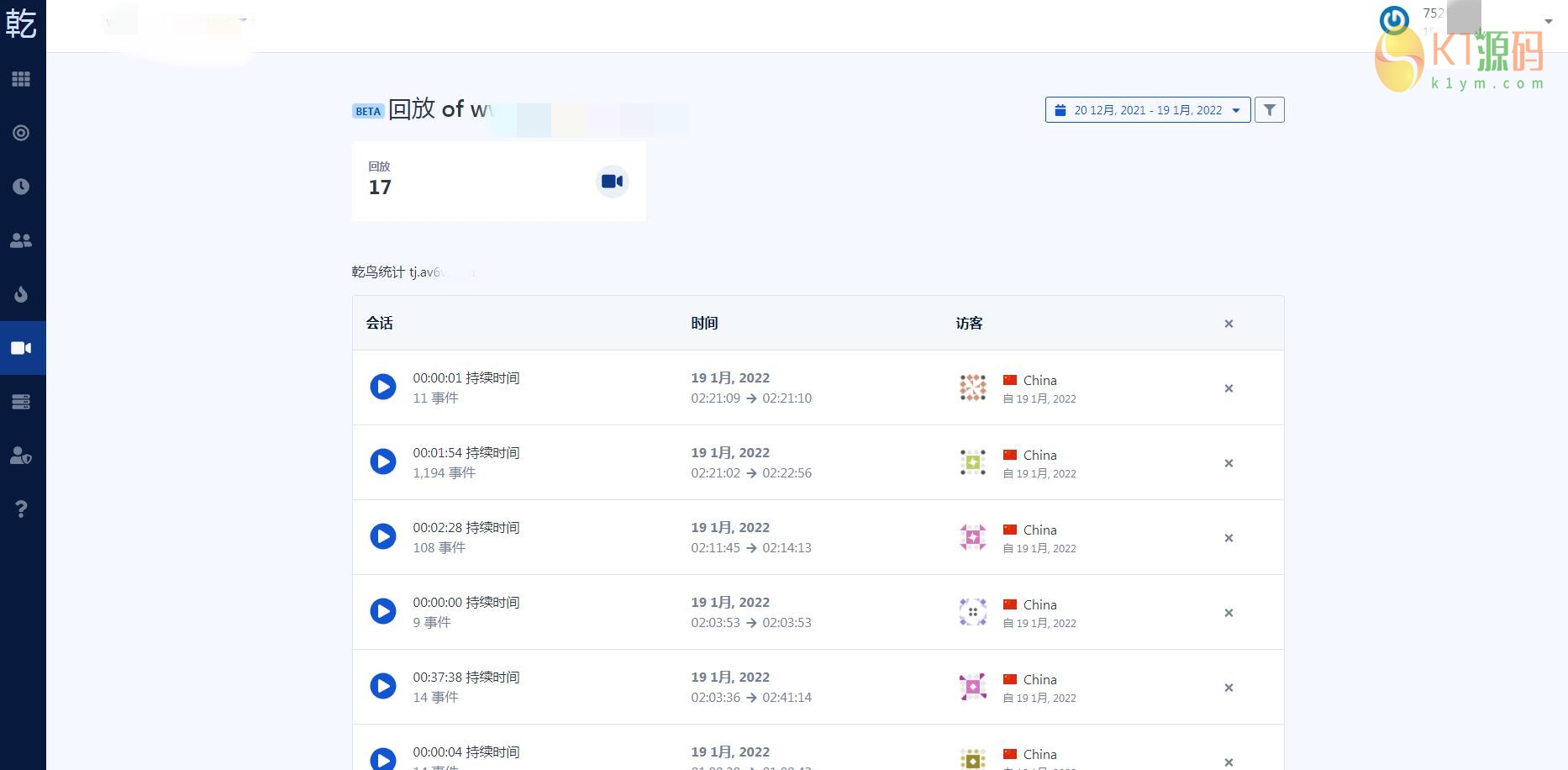
Task: Click the BETA badge beside the 回放 heading
Action: (x=368, y=111)
